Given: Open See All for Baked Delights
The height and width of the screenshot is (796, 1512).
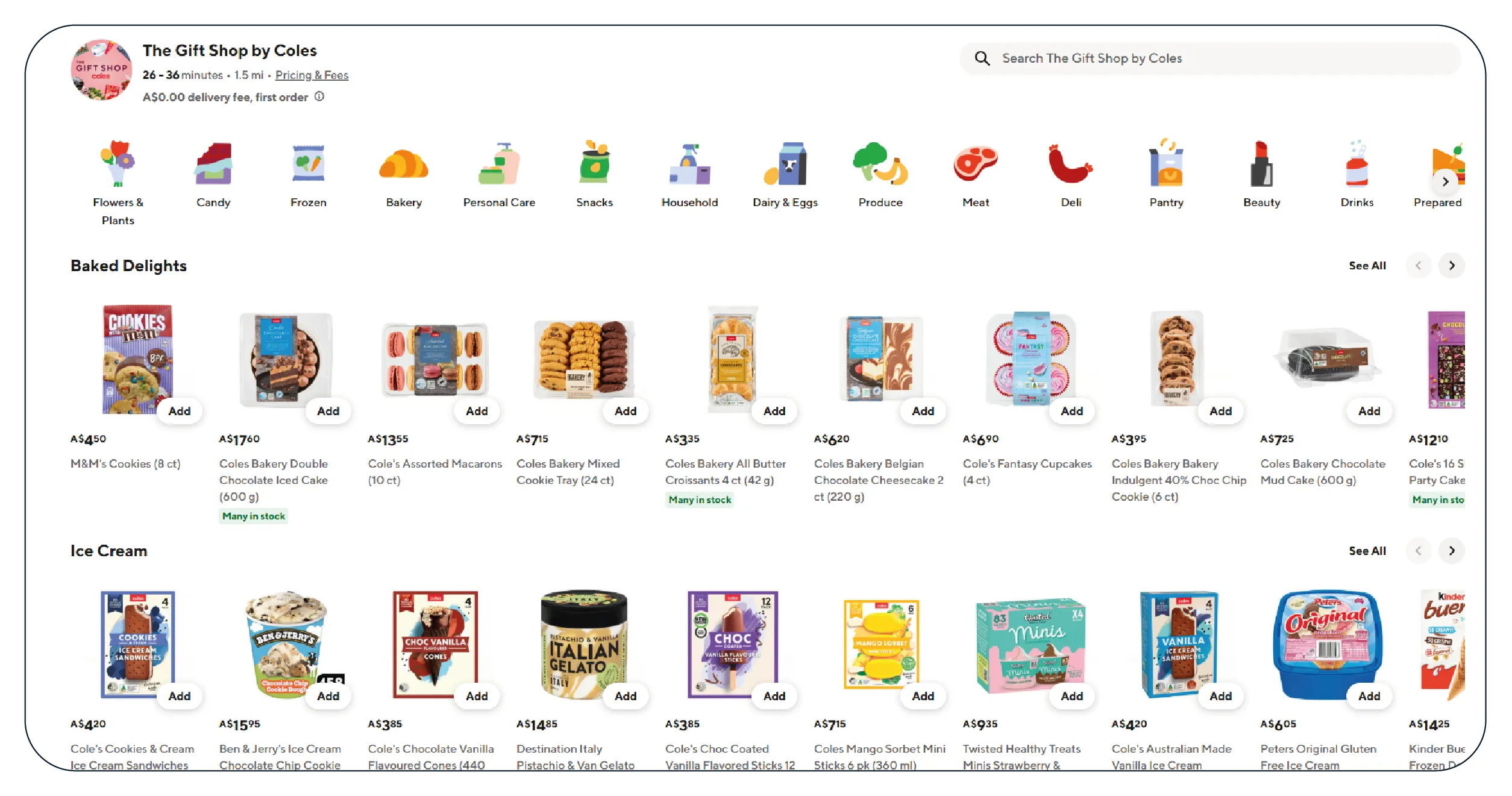Looking at the screenshot, I should pyautogui.click(x=1367, y=266).
